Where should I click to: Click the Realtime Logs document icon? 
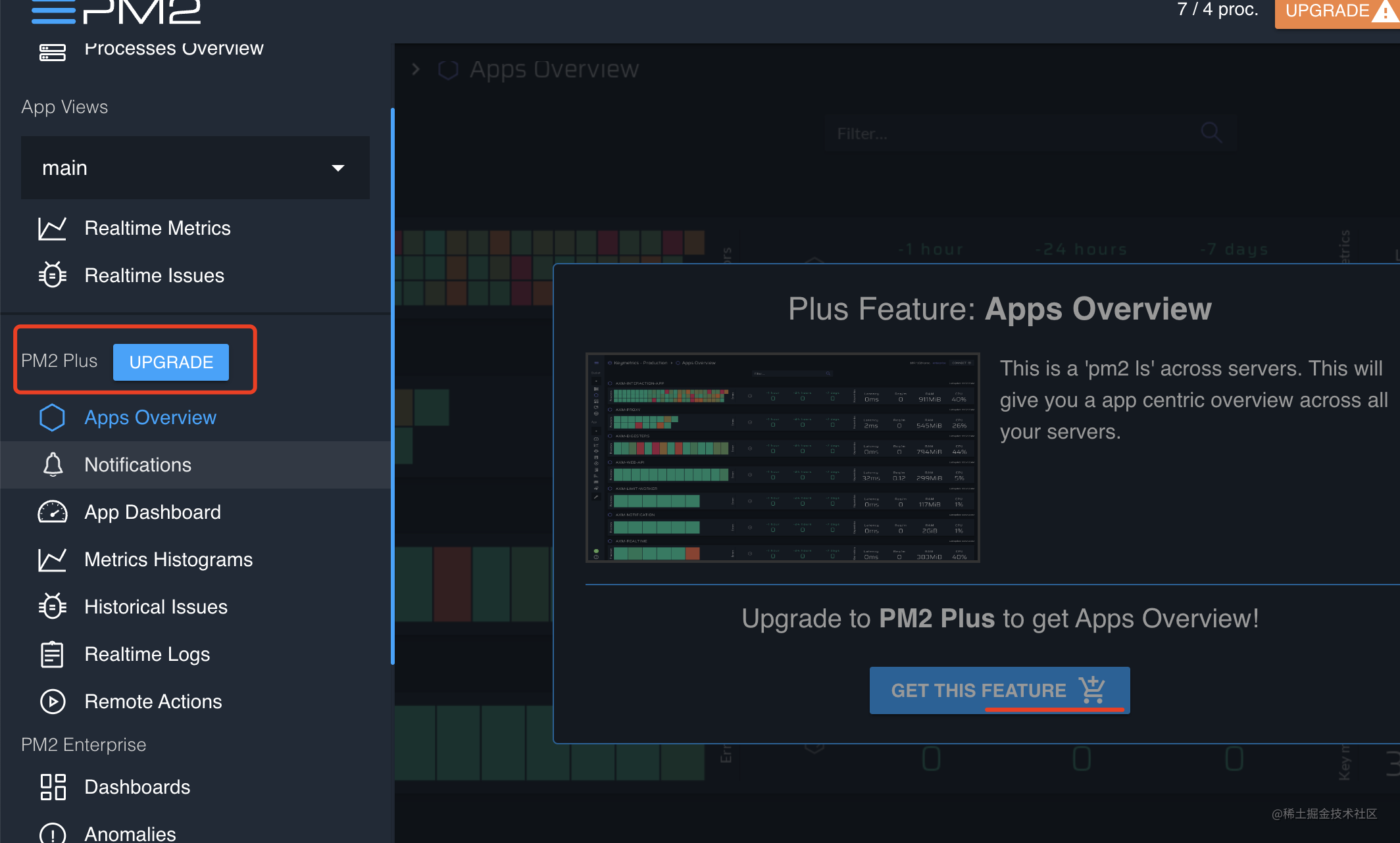click(52, 654)
